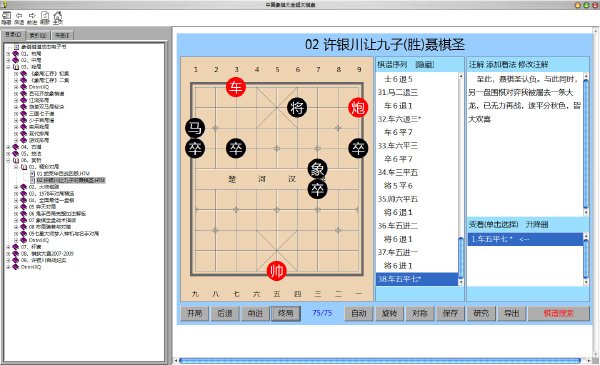Click page icon of the highlighted 02 .HTM file
Image resolution: width=600 pixels, height=365 pixels.
[33, 180]
